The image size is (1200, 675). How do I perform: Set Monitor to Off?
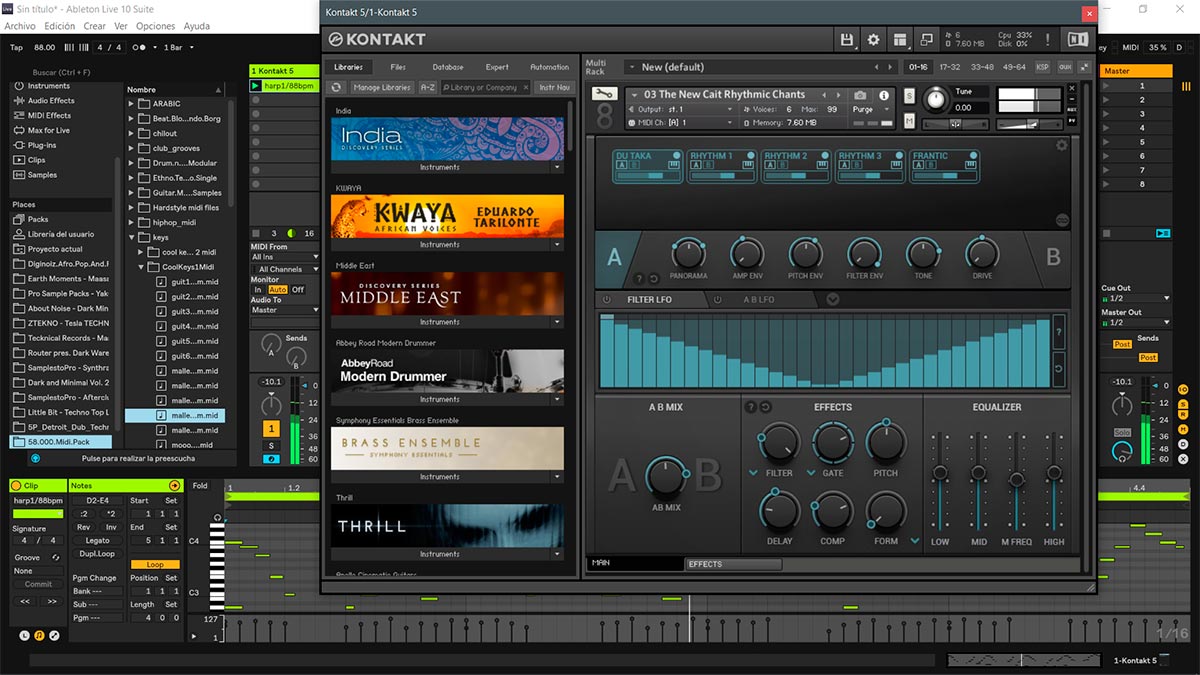point(297,290)
